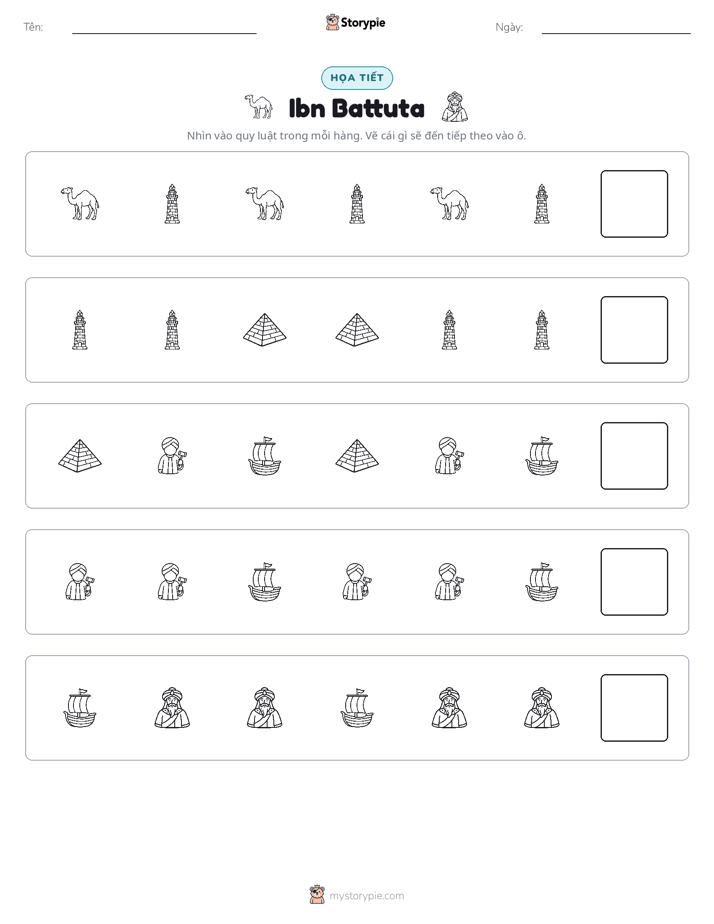Select the last bearded man in row five
Viewport: 714px width, 924px height.
coord(541,708)
